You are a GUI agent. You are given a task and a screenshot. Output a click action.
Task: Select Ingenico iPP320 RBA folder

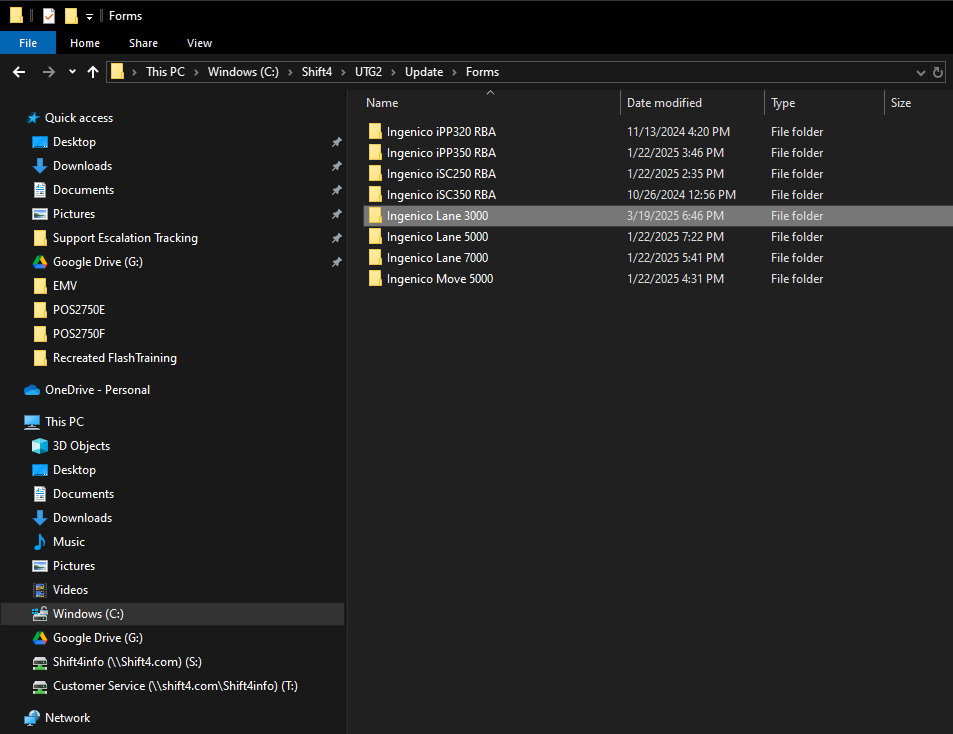pos(441,132)
